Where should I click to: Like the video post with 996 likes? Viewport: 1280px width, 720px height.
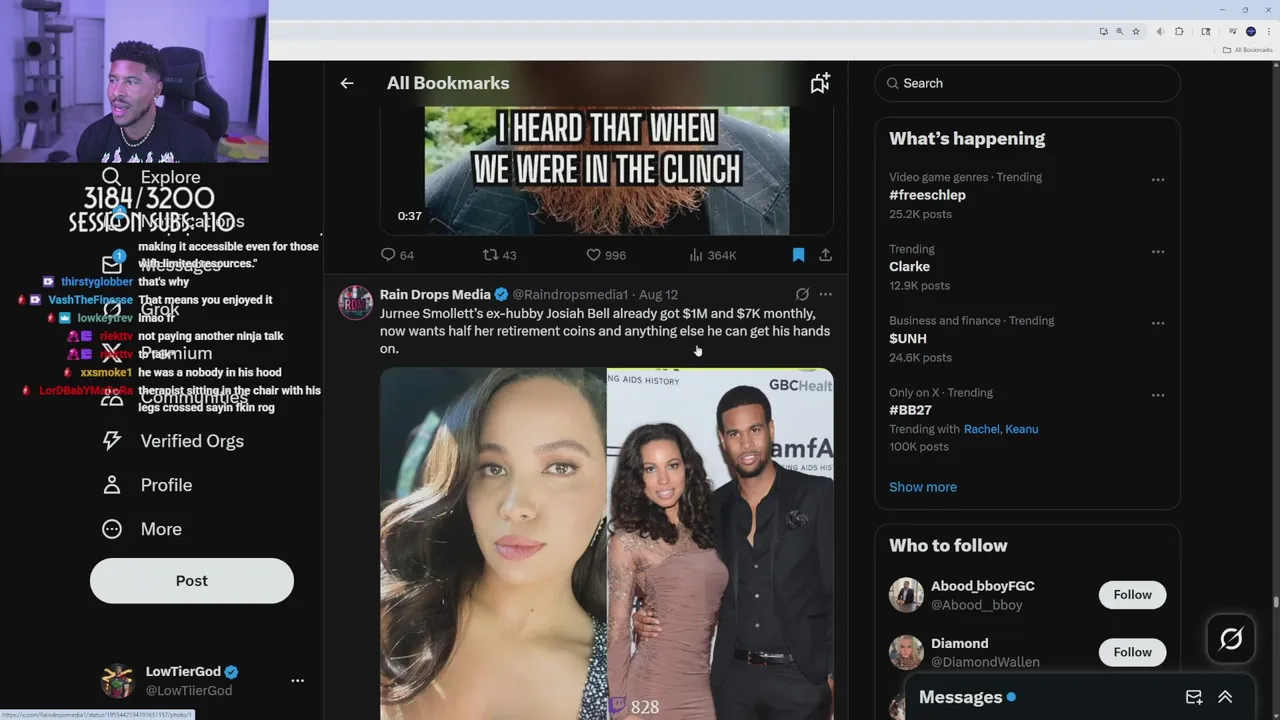coord(606,255)
